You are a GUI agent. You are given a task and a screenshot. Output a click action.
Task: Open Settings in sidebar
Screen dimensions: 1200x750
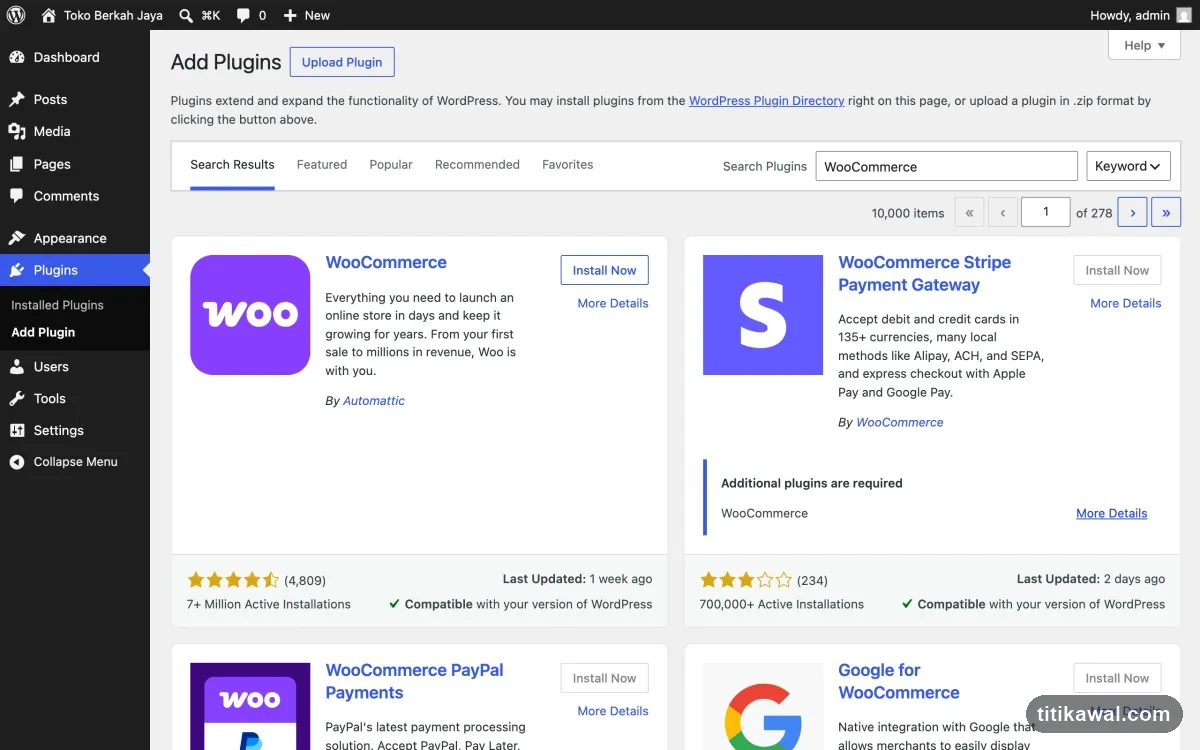pos(75,430)
